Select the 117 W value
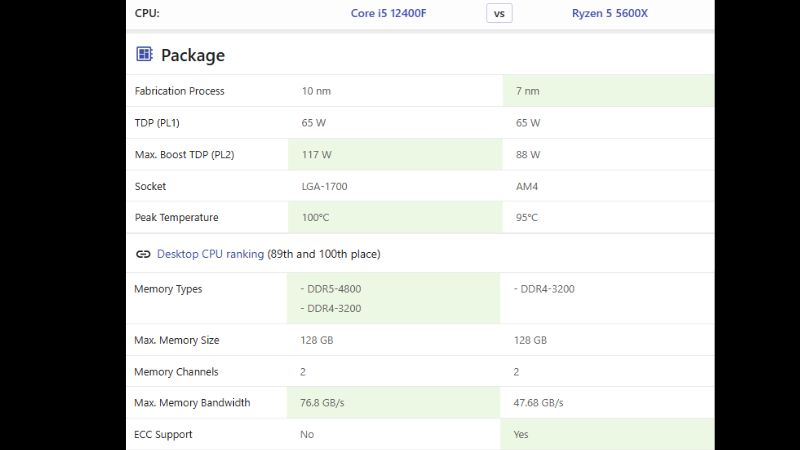The image size is (800, 450). [316, 155]
